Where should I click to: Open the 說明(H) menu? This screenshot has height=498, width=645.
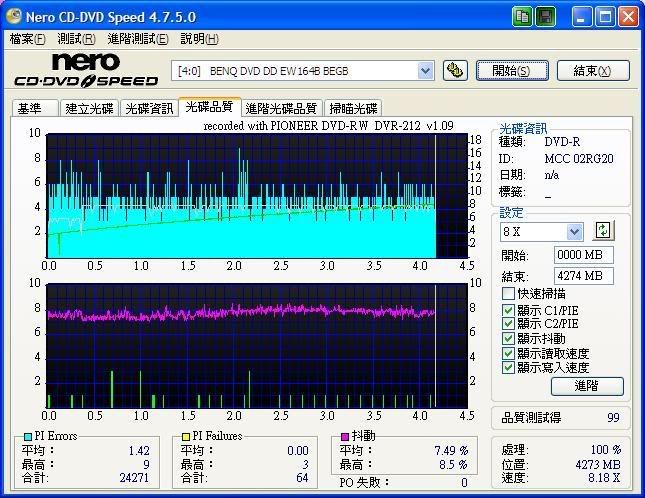200,39
